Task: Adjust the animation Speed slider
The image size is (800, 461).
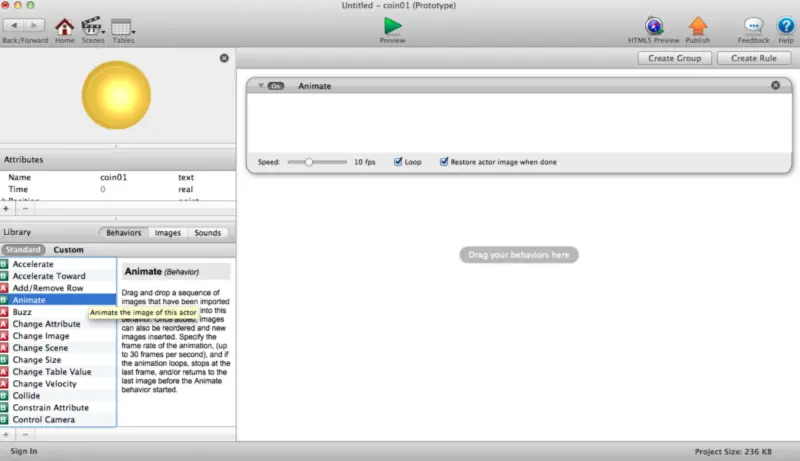Action: 309,162
